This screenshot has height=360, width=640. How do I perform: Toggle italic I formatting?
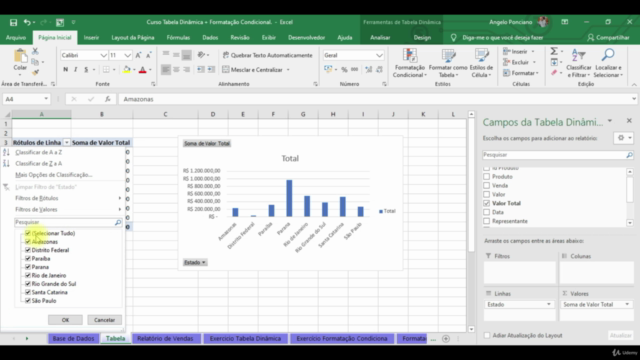(x=76, y=70)
